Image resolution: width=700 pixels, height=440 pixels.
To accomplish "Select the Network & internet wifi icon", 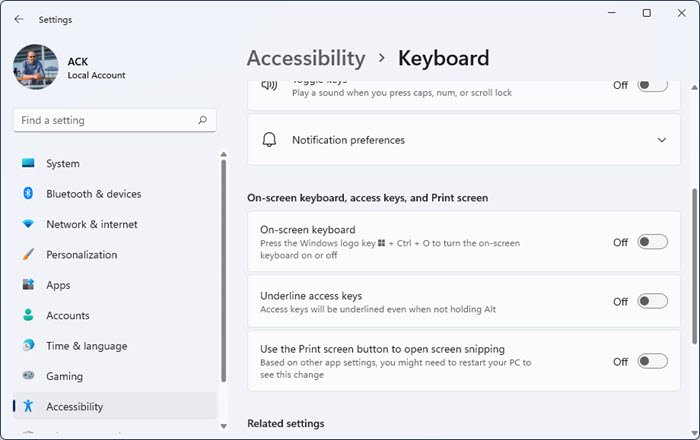I will click(28, 224).
